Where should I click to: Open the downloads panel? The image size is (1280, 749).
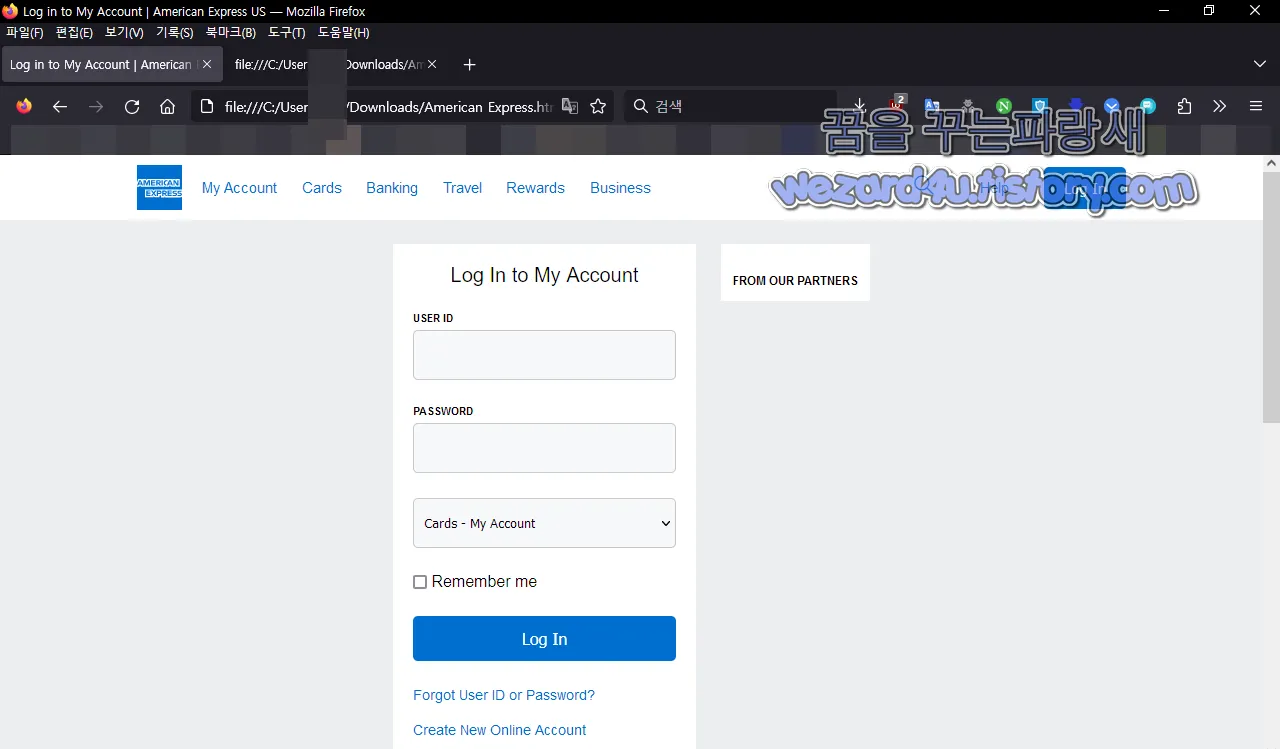pos(860,106)
